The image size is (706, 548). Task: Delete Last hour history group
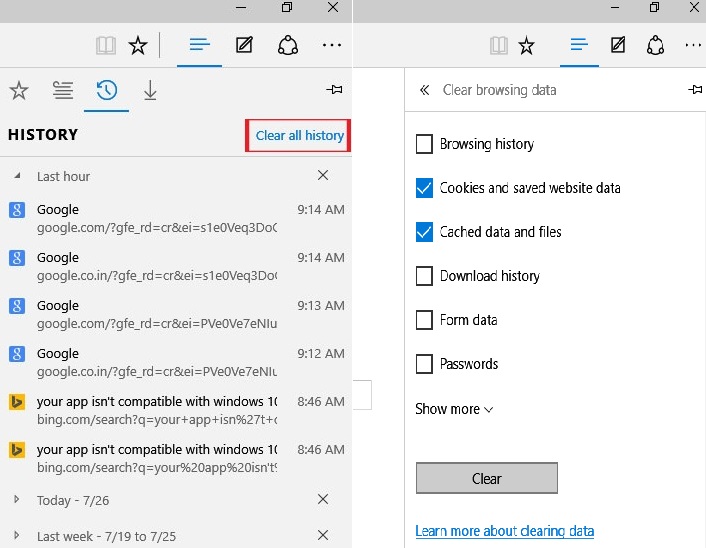(x=323, y=175)
